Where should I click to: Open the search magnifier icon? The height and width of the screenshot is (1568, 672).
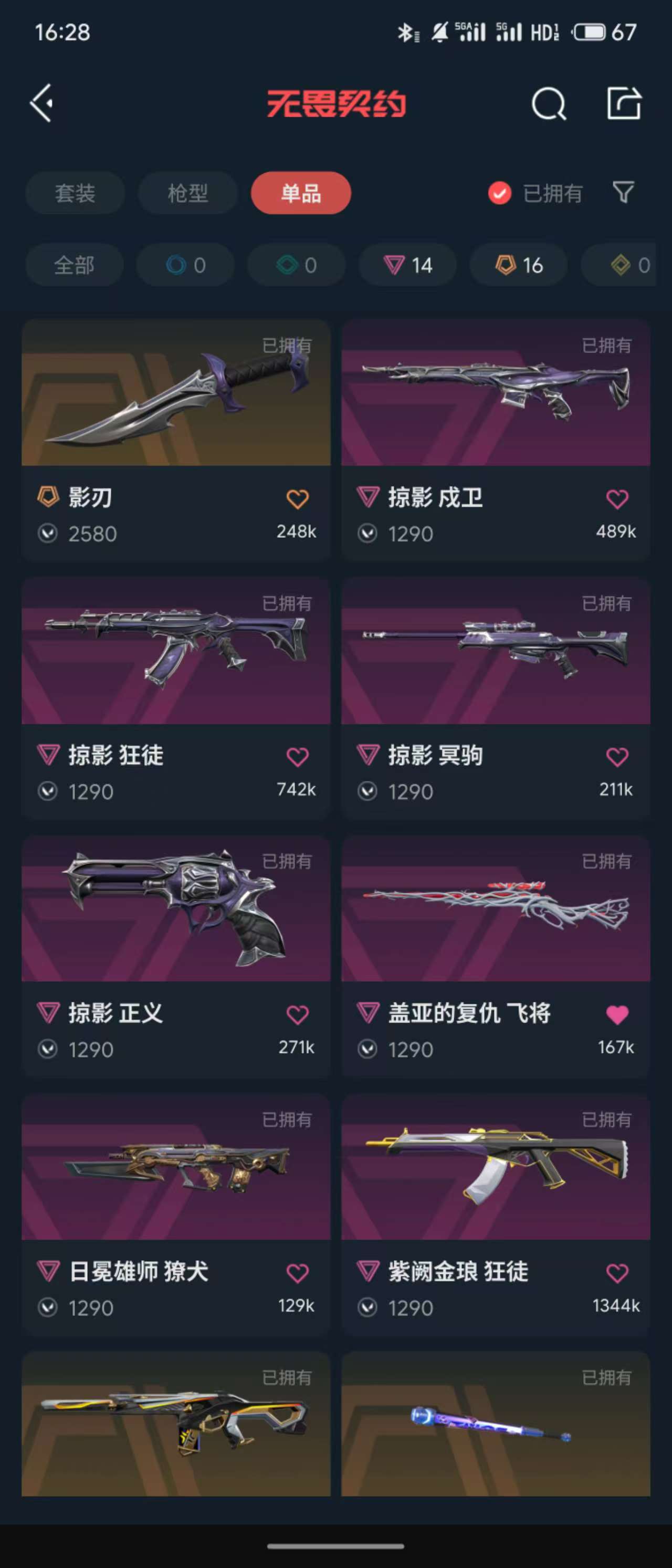tap(549, 104)
